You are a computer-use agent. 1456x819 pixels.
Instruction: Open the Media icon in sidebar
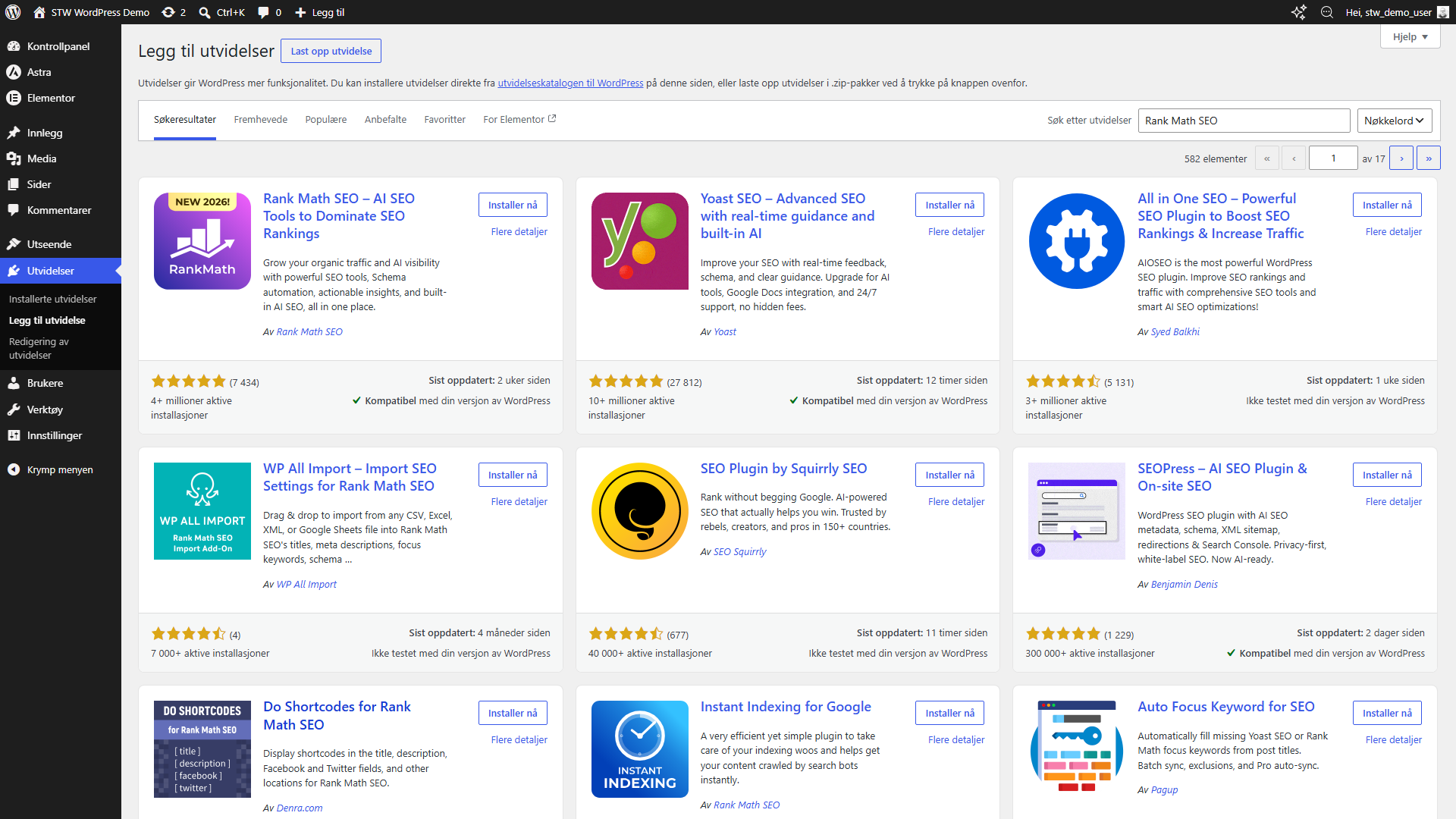pos(14,158)
